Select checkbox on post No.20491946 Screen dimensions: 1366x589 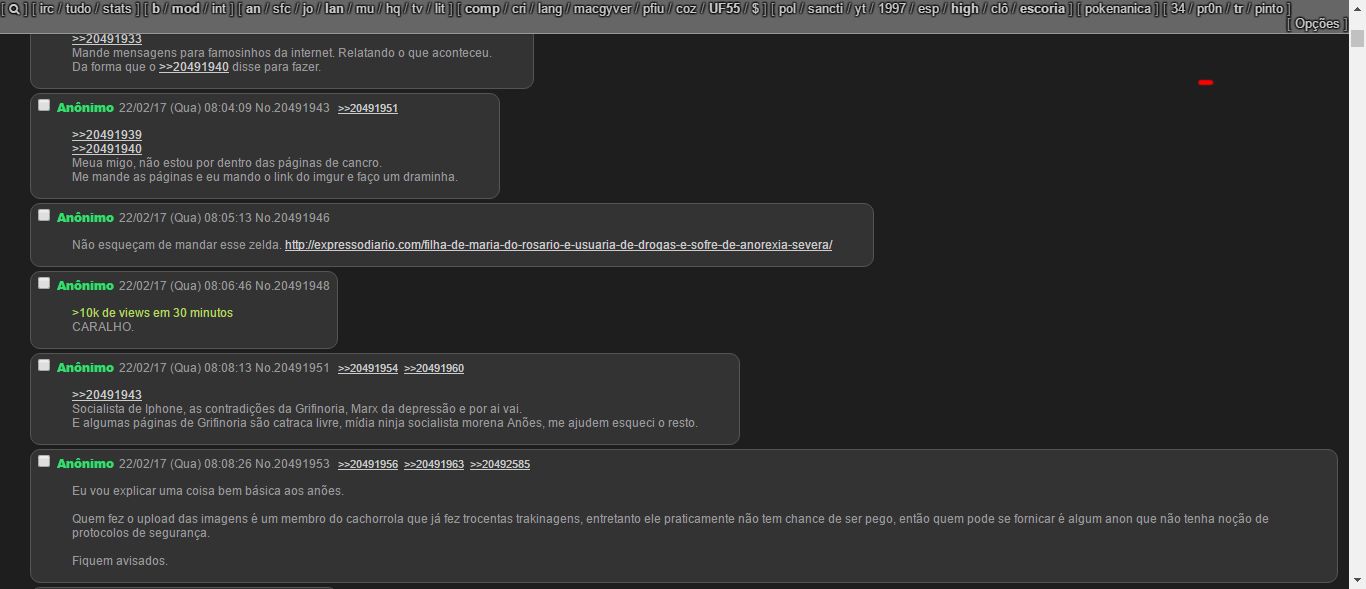tap(44, 215)
